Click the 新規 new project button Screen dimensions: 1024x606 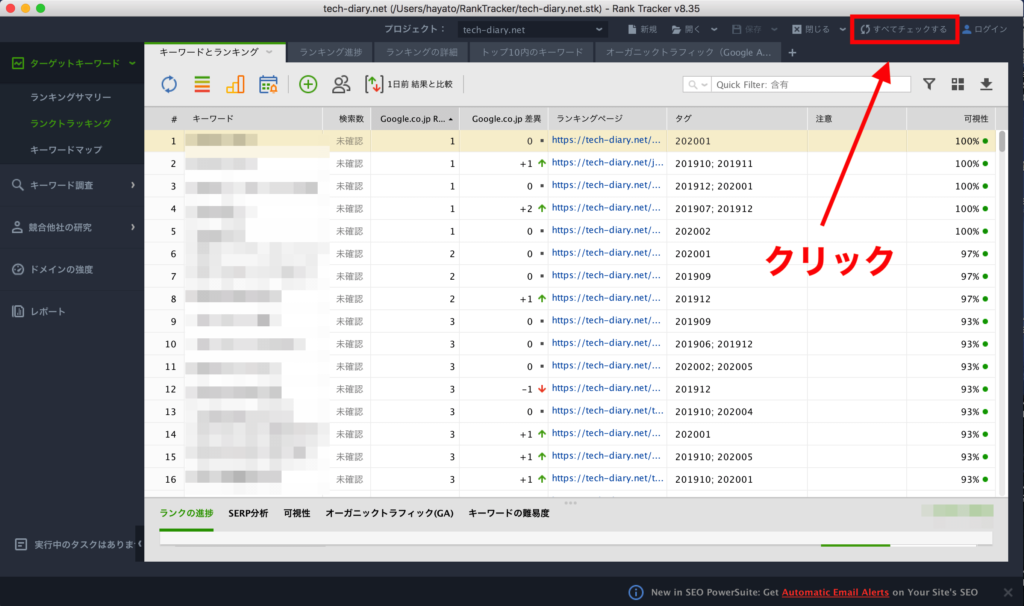[x=643, y=29]
